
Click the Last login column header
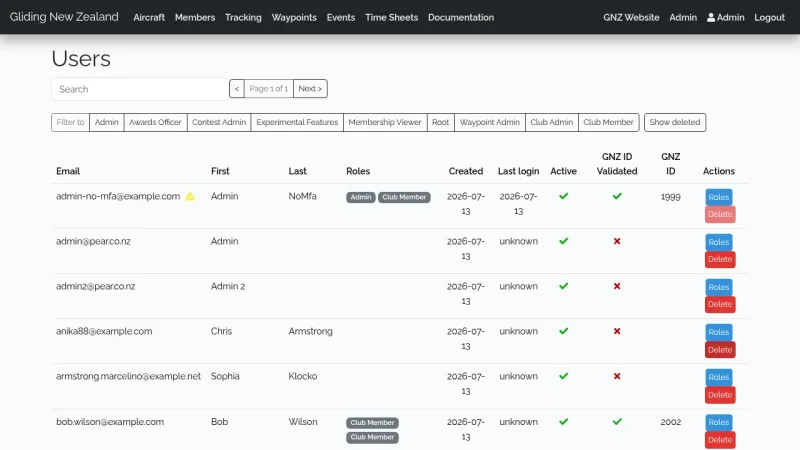point(518,171)
